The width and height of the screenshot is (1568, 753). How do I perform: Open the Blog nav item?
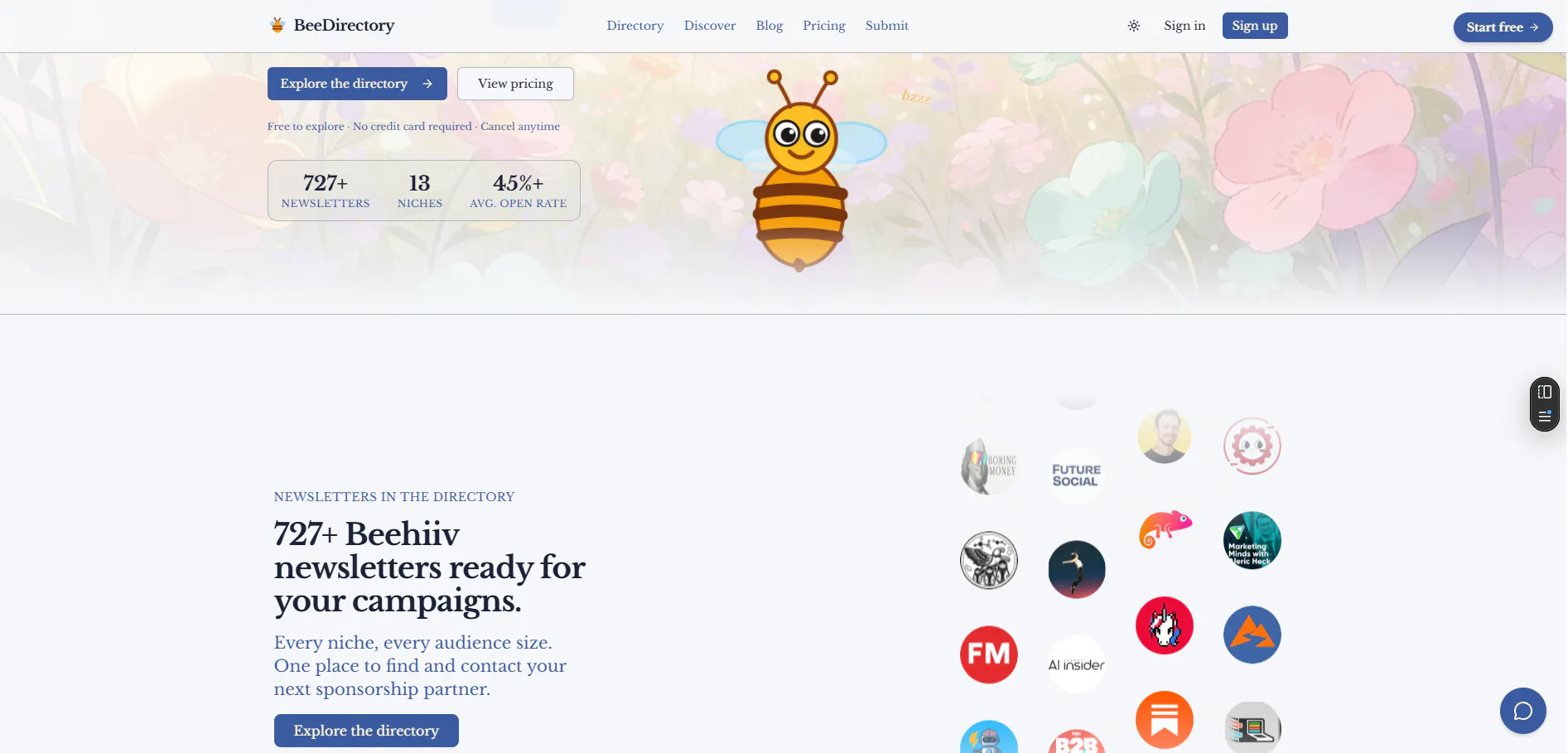pyautogui.click(x=770, y=26)
